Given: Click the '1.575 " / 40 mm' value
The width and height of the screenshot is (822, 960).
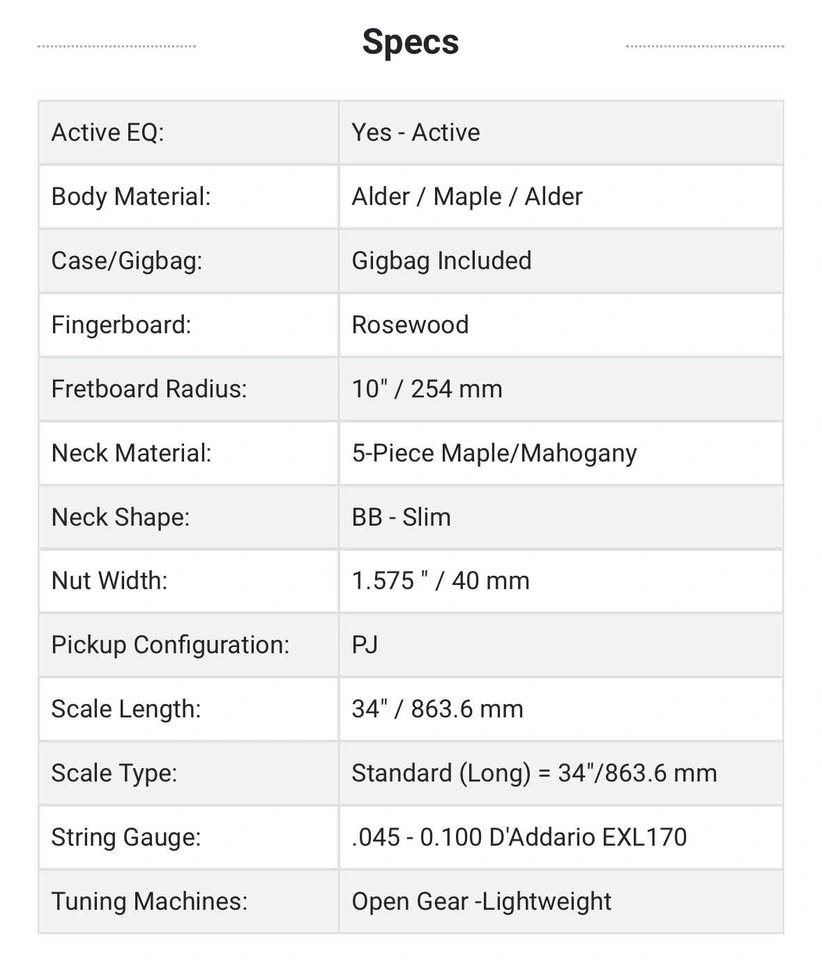Looking at the screenshot, I should click(440, 581).
